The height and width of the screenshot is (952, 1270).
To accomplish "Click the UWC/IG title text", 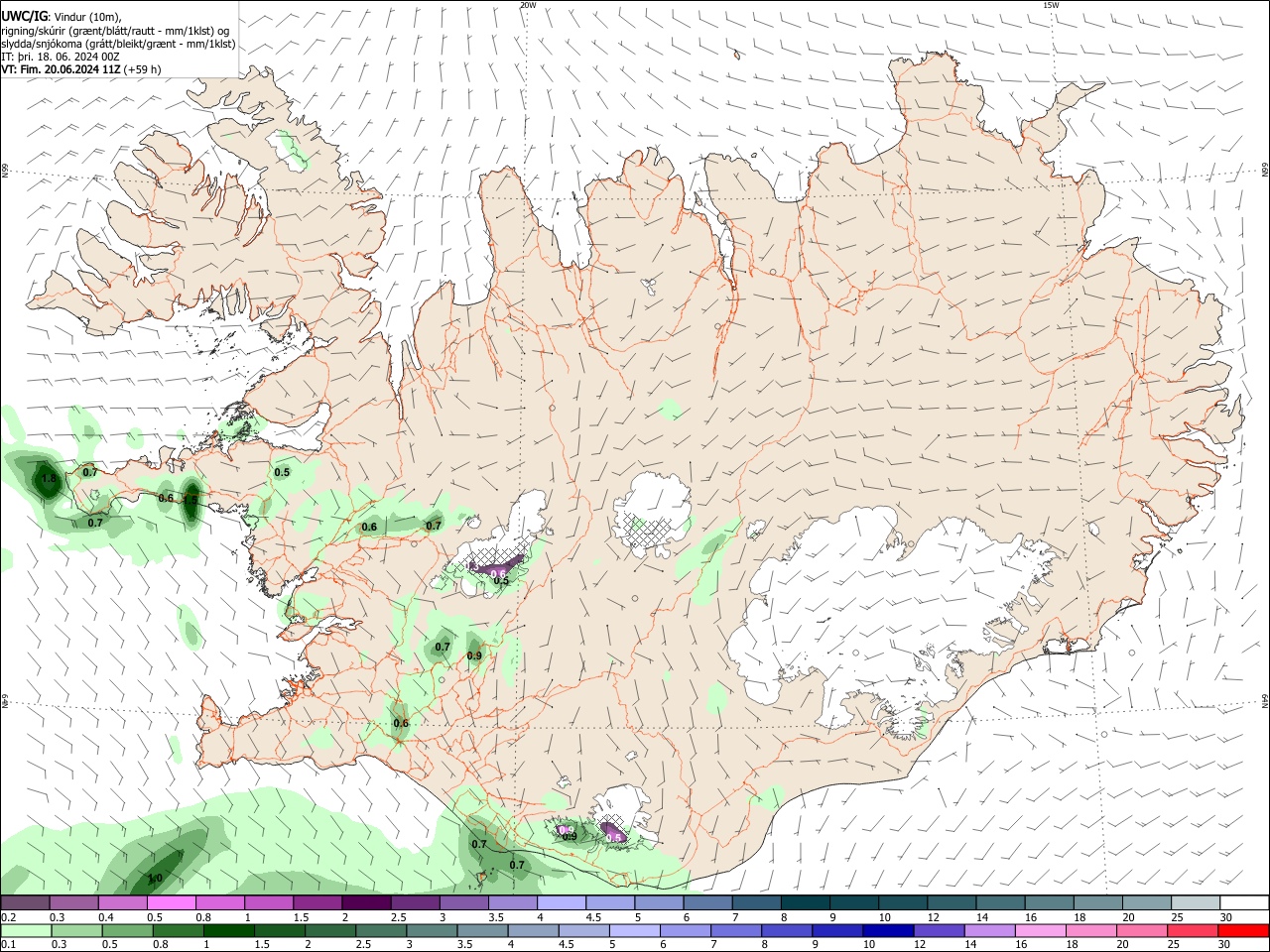I will click(x=24, y=17).
